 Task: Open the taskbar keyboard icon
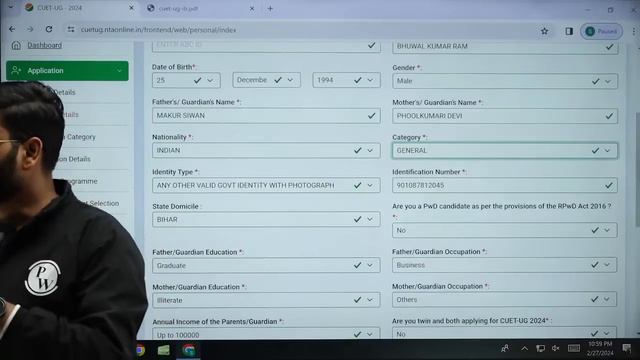click(x=573, y=348)
